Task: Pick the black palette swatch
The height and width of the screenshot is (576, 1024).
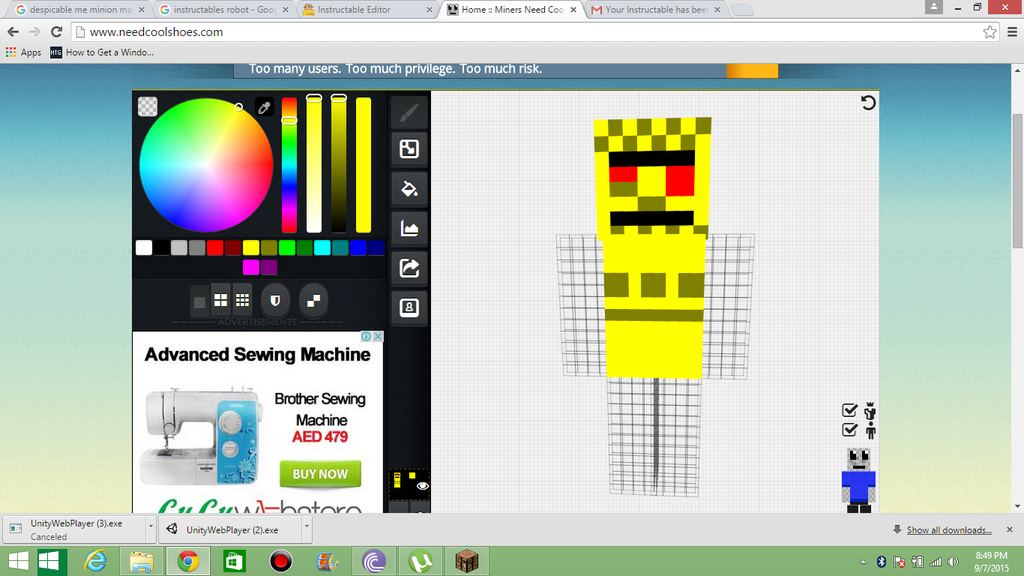Action: tap(161, 248)
